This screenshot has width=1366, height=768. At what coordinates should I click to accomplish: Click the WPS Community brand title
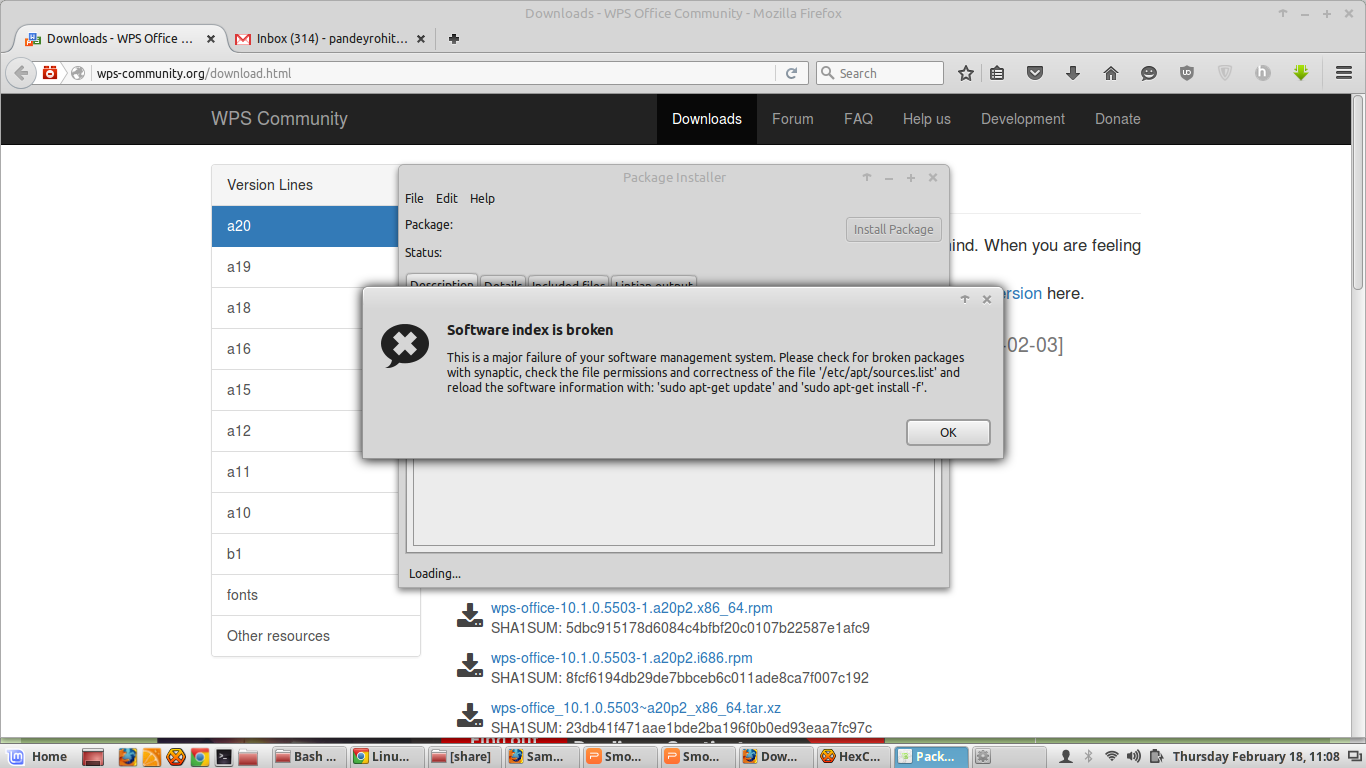279,119
